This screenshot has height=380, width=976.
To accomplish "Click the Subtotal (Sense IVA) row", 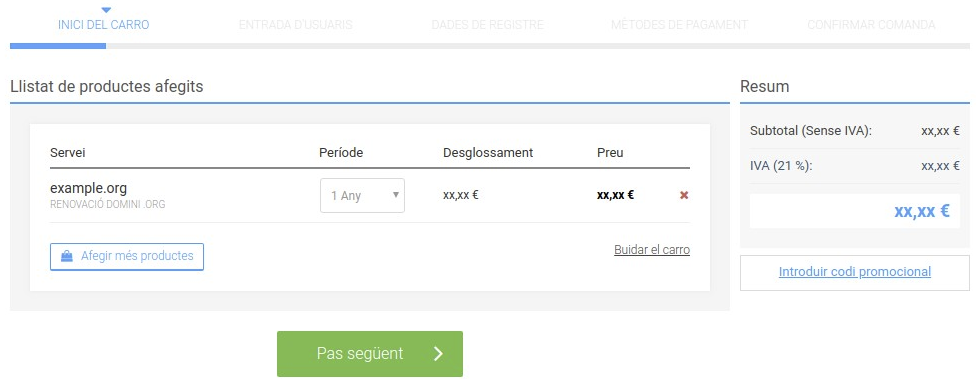I will tap(855, 131).
